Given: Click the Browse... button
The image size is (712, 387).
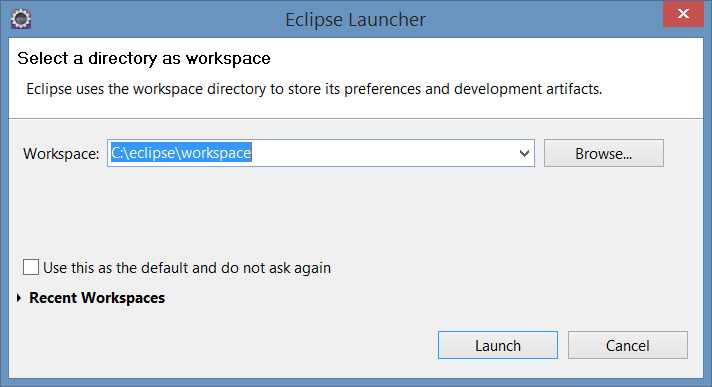Looking at the screenshot, I should (x=603, y=154).
